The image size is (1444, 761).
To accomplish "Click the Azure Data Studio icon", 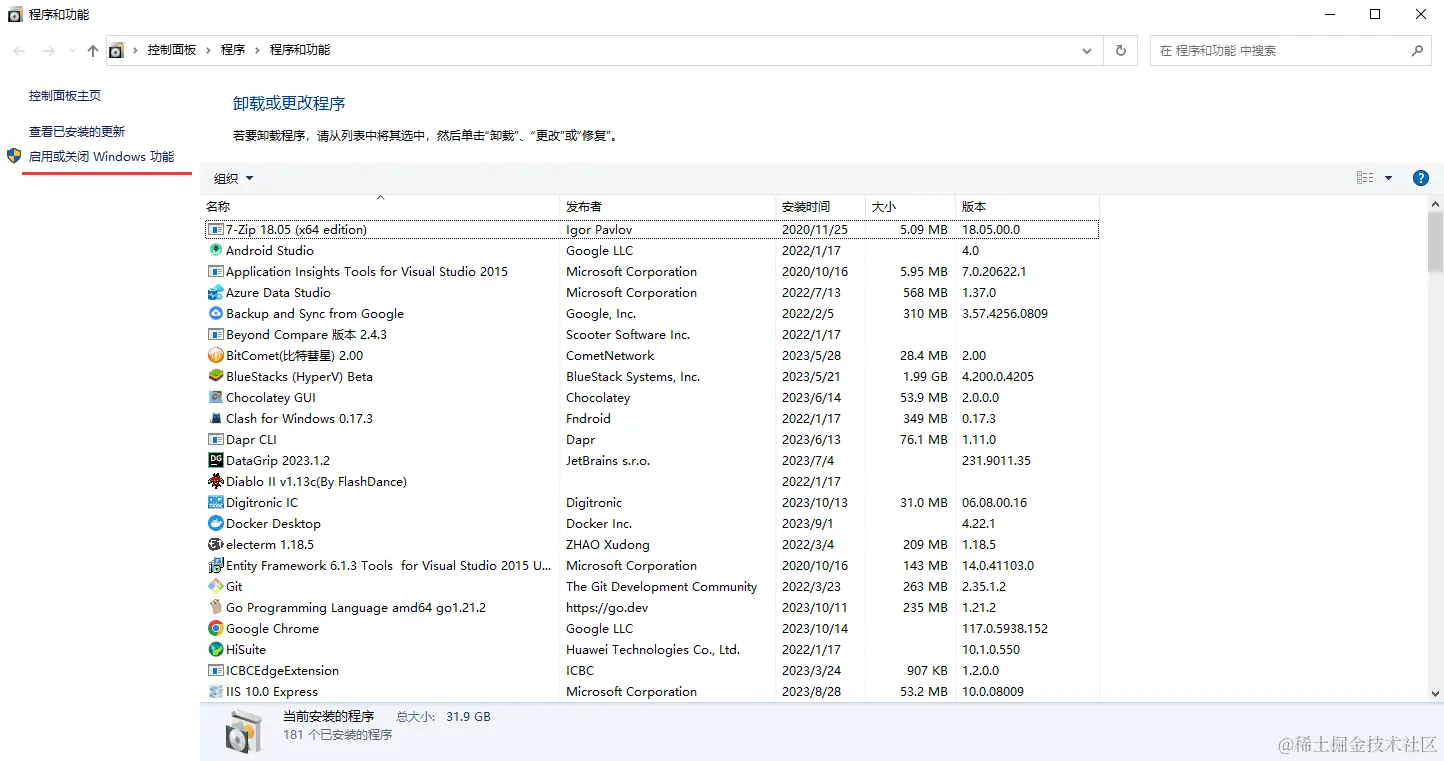I will [x=215, y=293].
